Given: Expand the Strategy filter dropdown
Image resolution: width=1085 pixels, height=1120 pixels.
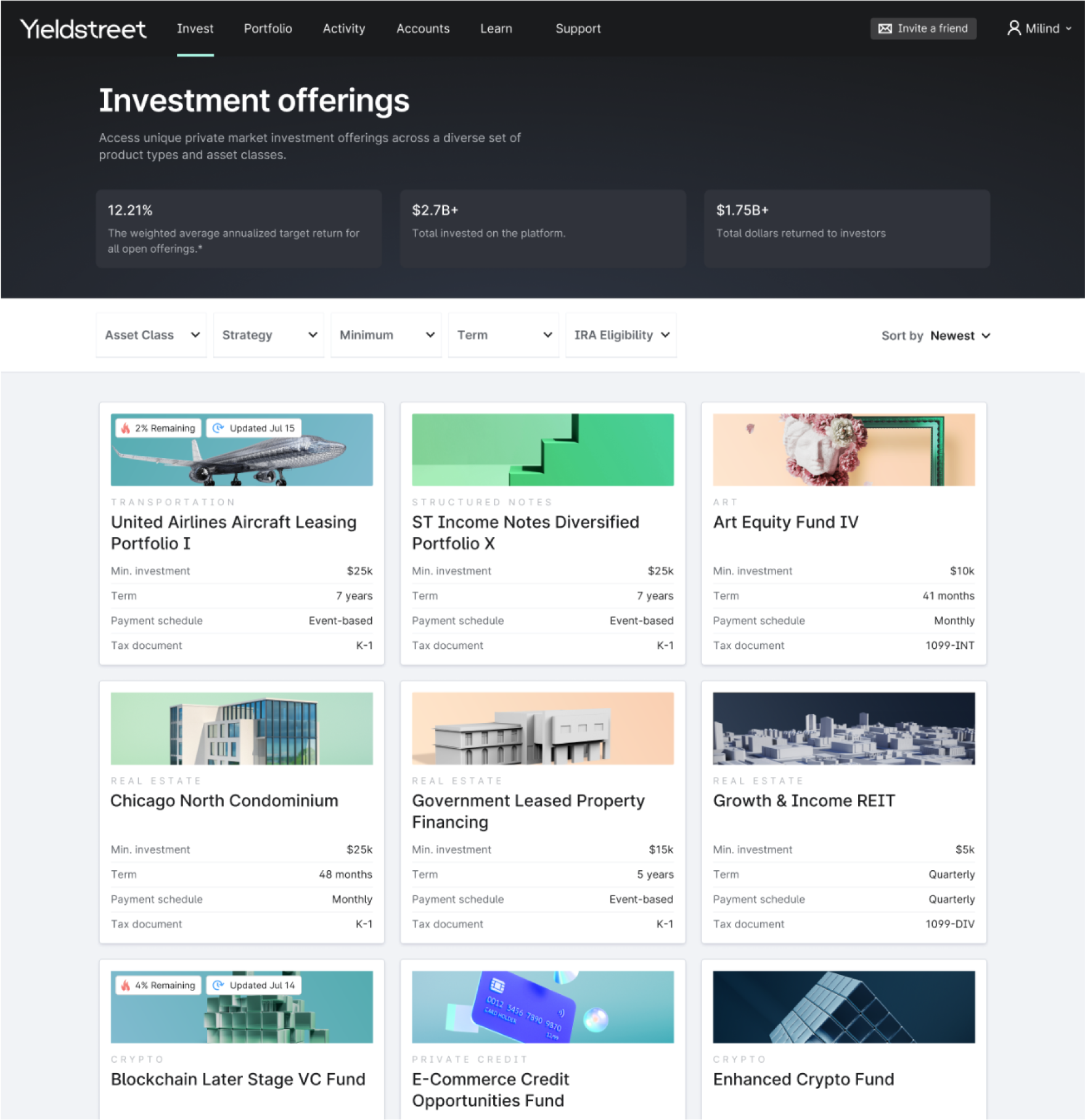Looking at the screenshot, I should pos(269,335).
